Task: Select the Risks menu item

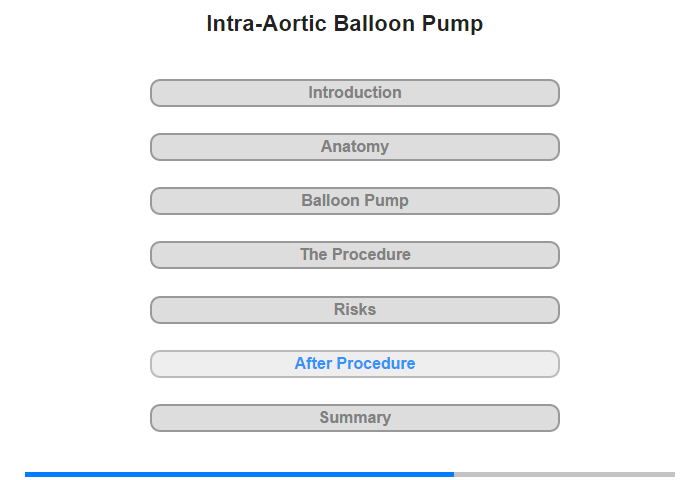Action: tap(354, 310)
